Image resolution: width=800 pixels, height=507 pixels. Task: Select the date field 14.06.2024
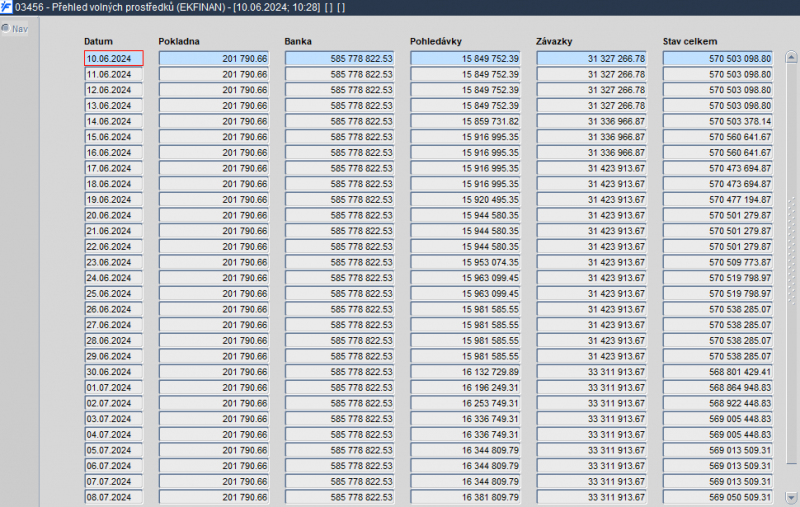[114, 121]
